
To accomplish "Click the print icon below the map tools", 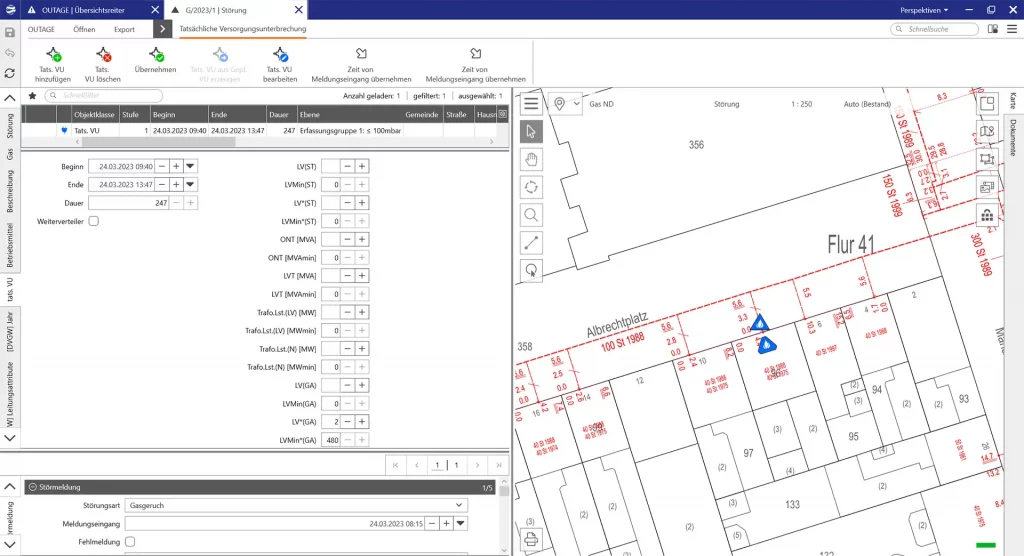I will point(531,540).
